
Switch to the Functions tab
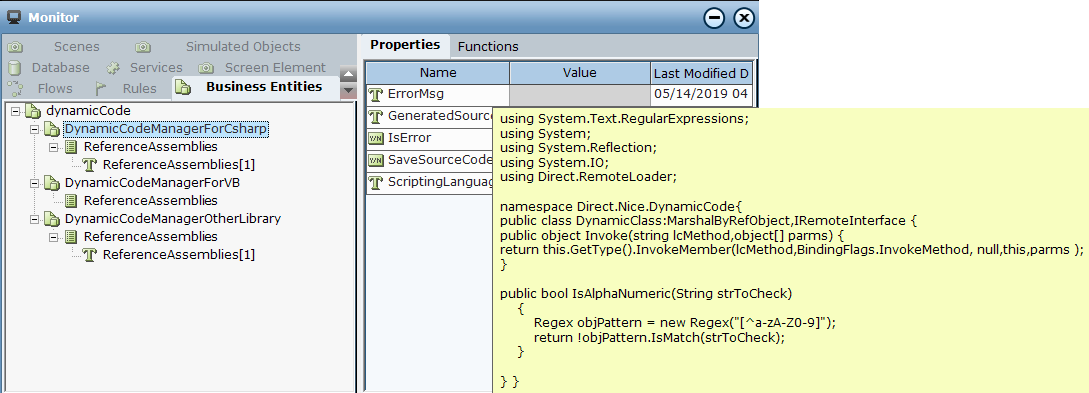click(488, 47)
